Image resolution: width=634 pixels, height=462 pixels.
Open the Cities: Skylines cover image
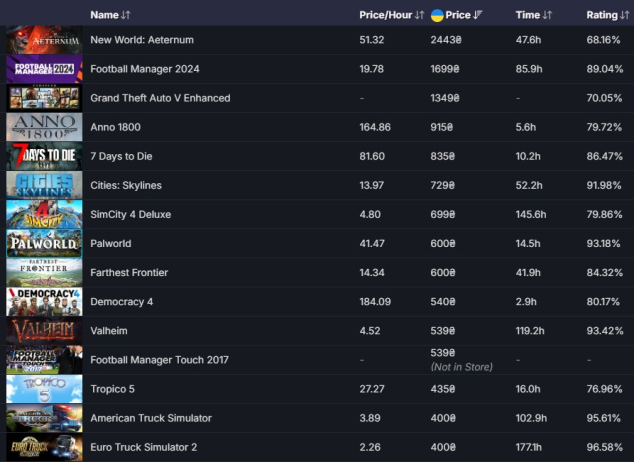[x=44, y=185]
